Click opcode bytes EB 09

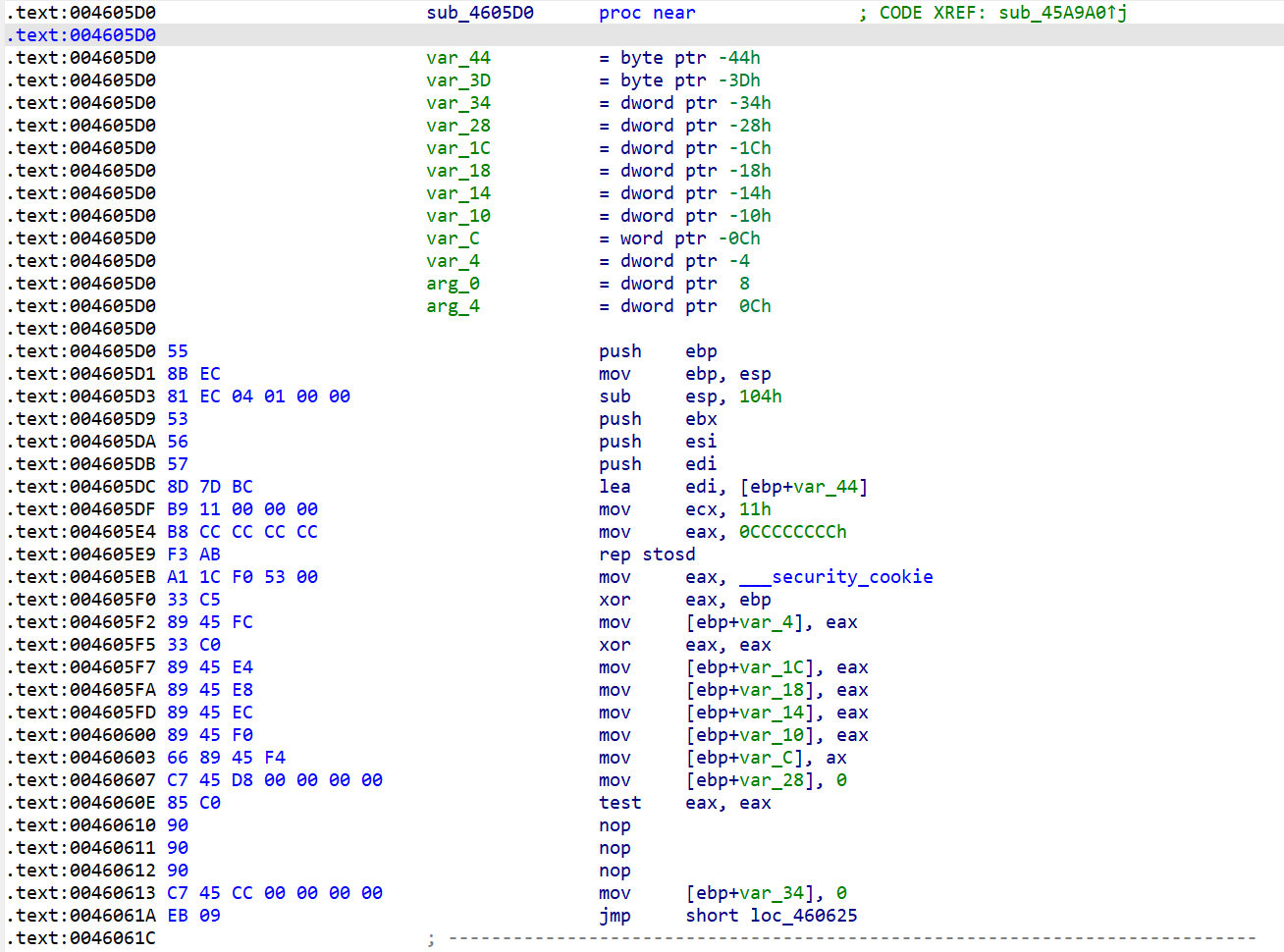[193, 916]
